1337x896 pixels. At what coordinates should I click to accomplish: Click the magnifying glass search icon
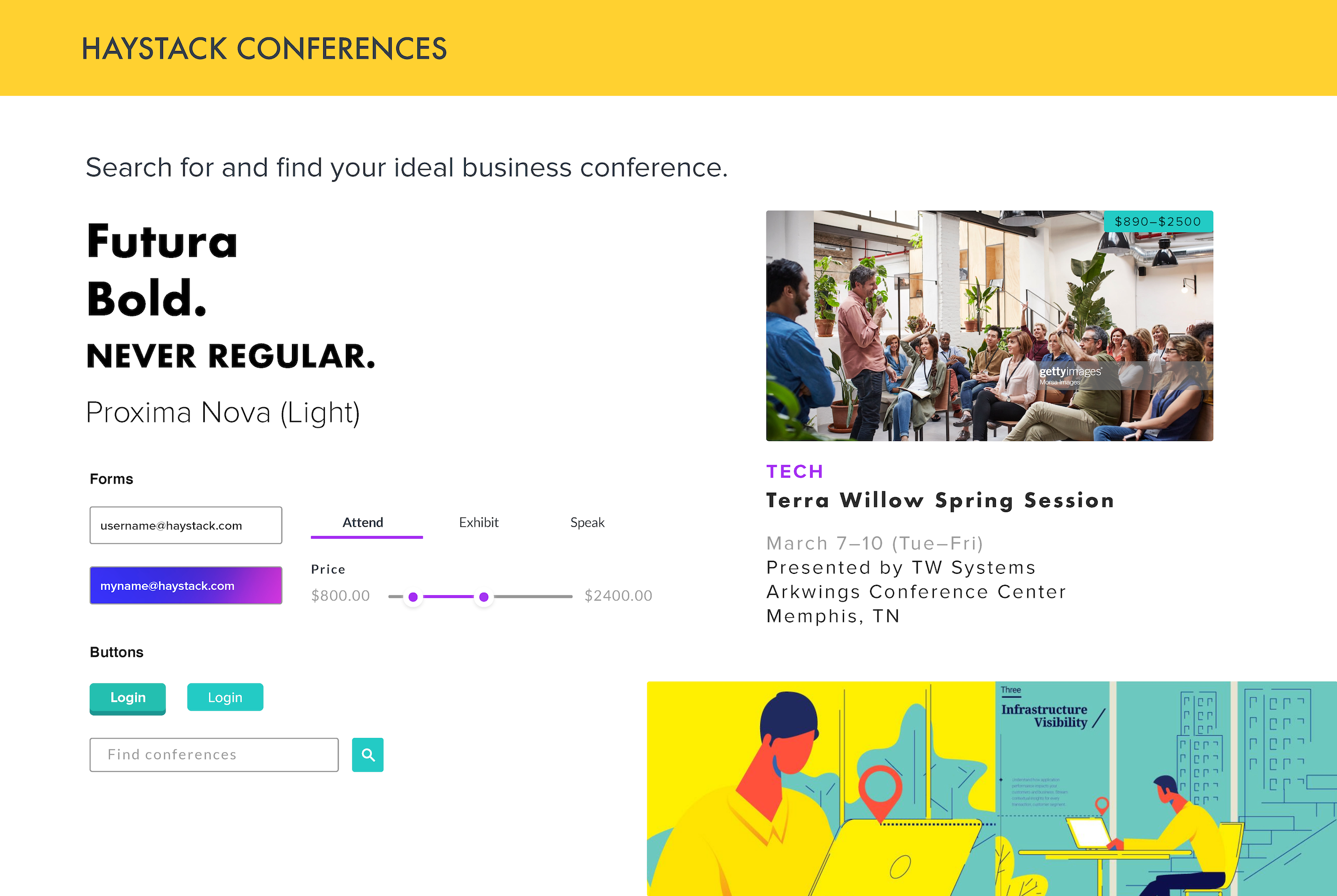368,755
